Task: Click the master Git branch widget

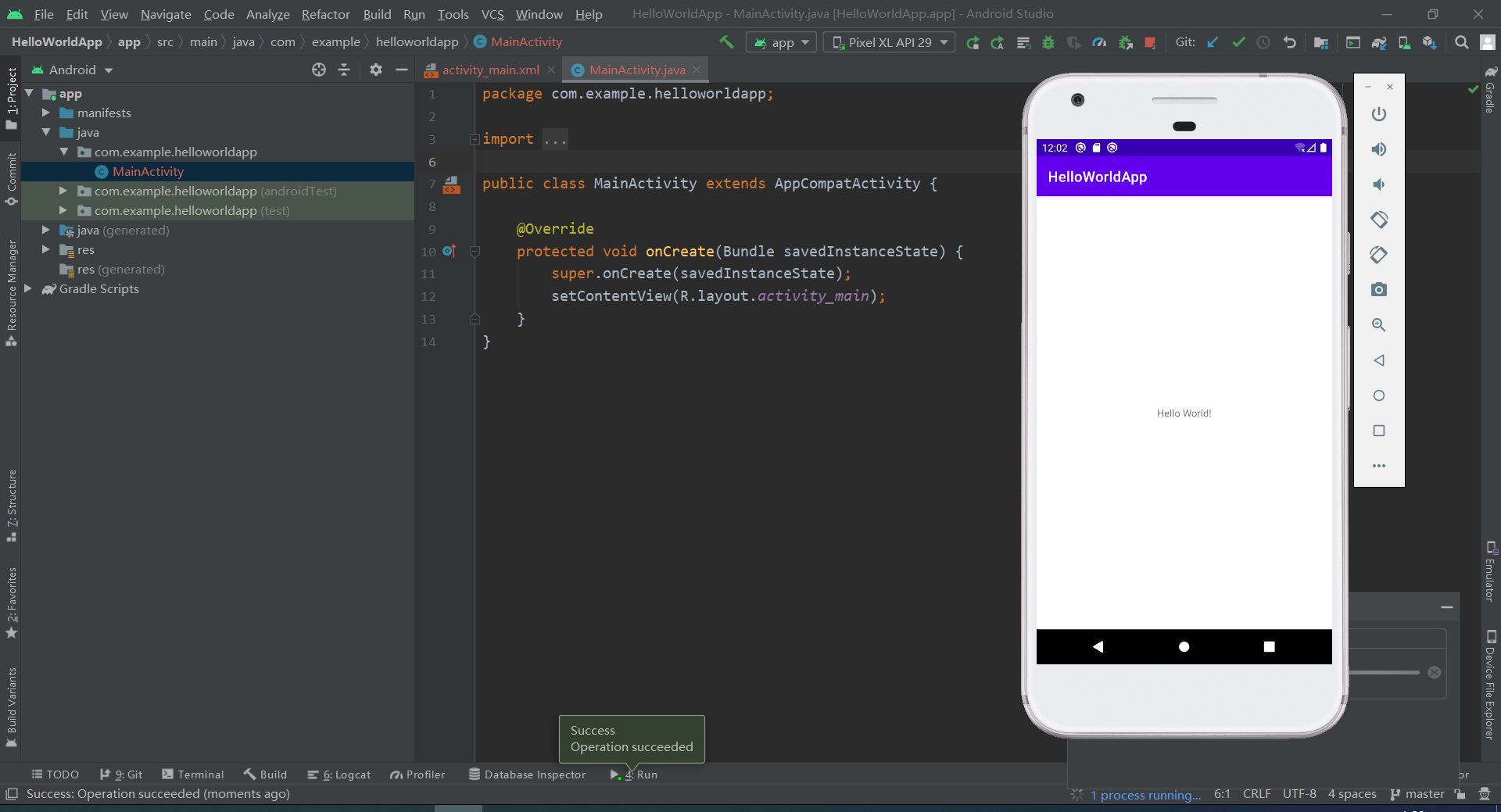Action: 1417,794
